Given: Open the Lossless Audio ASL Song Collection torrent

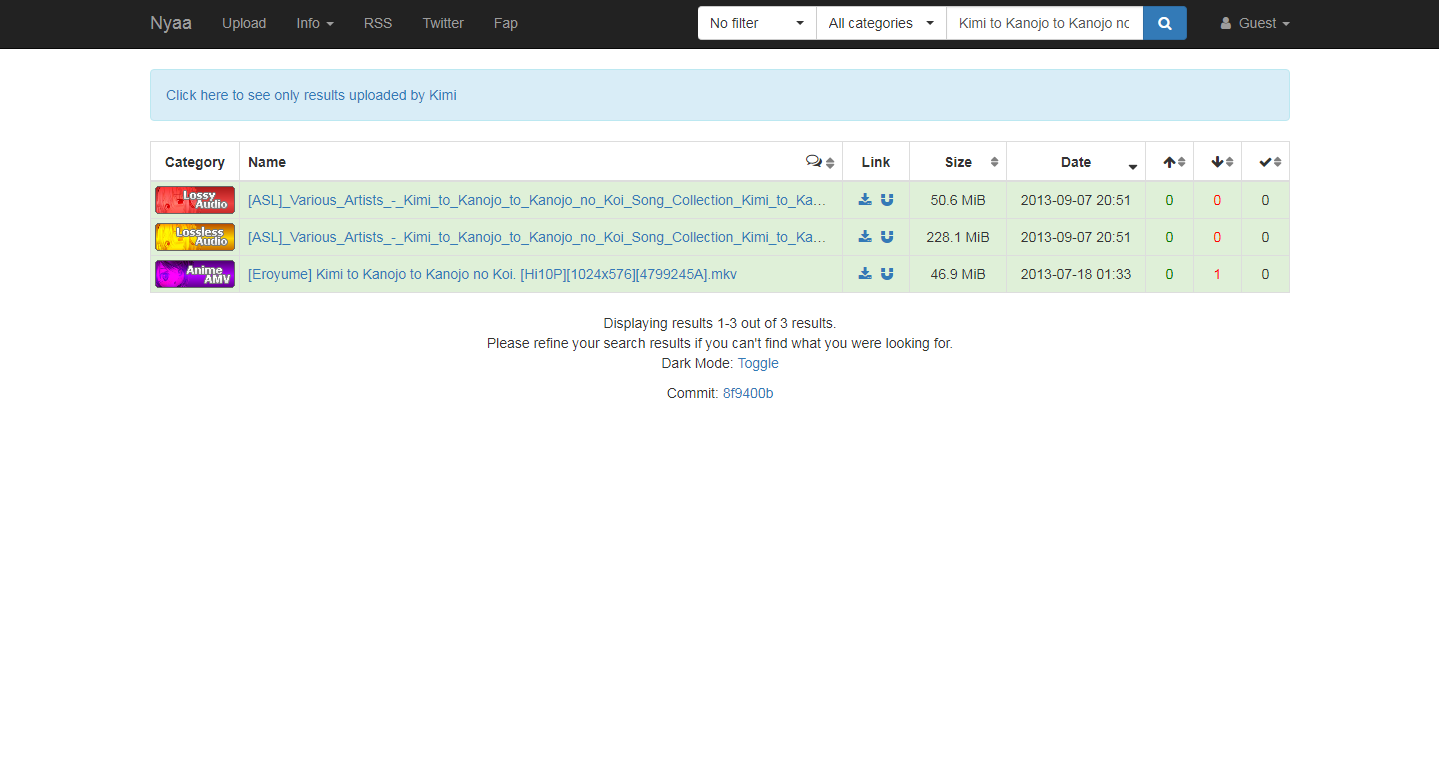Looking at the screenshot, I should [537, 237].
